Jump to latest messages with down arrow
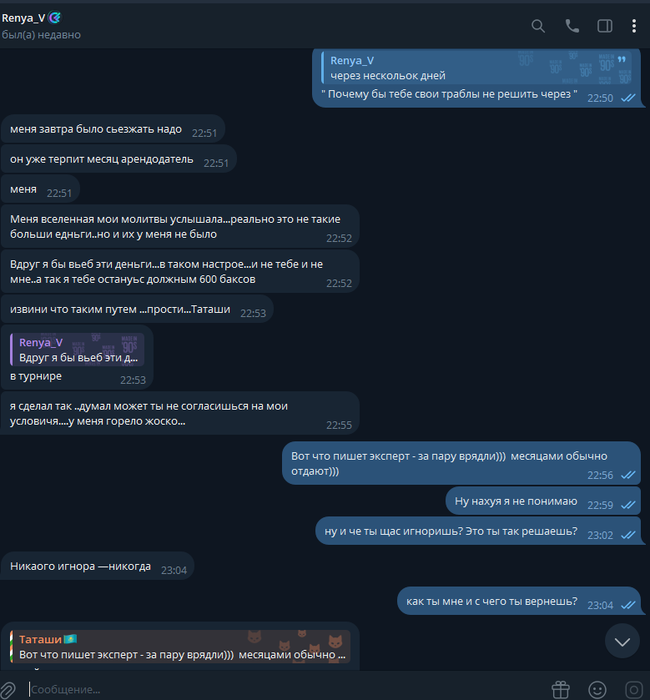This screenshot has height=700, width=650. [x=622, y=642]
